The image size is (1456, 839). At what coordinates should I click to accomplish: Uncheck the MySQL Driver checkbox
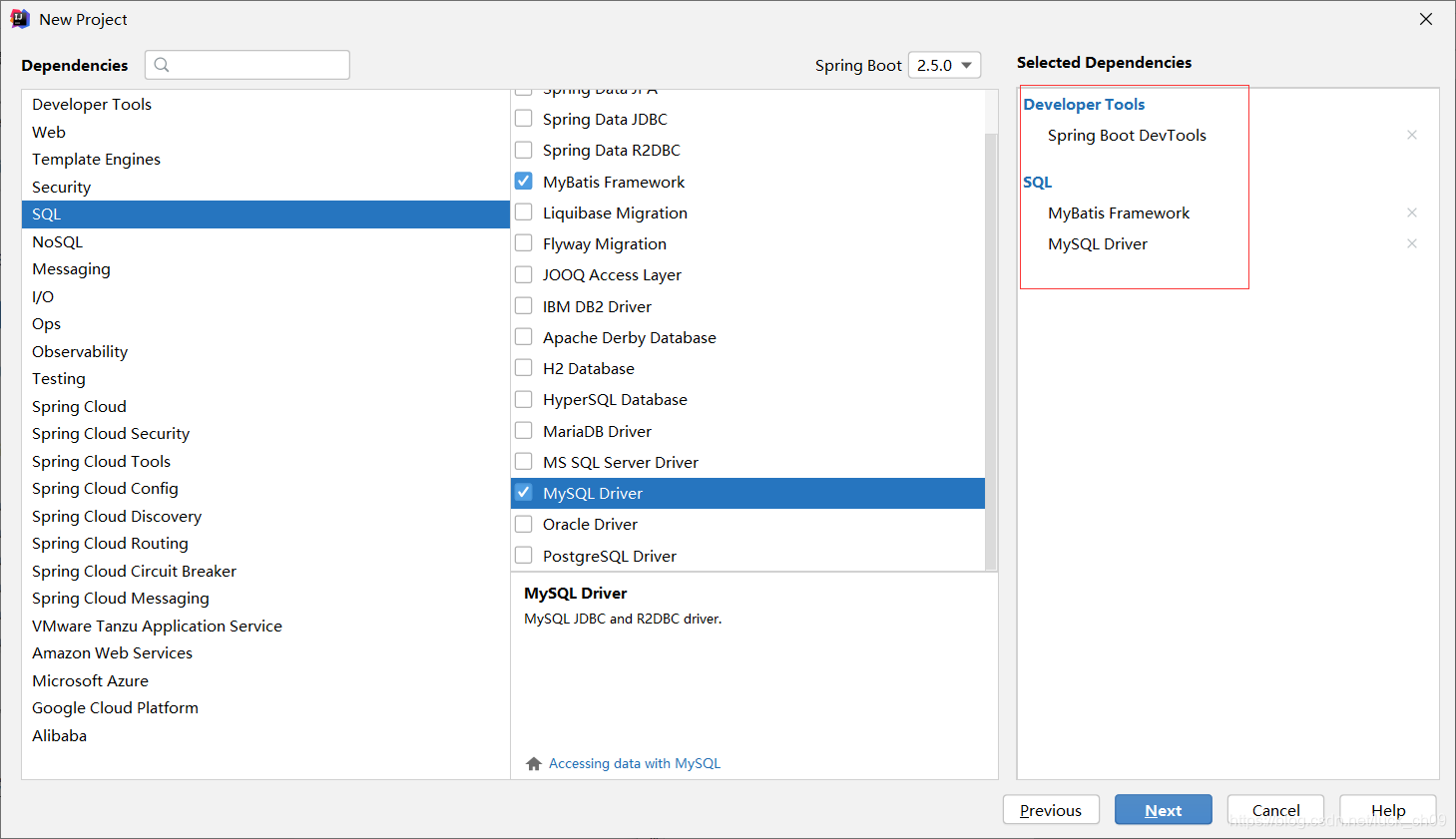click(523, 493)
